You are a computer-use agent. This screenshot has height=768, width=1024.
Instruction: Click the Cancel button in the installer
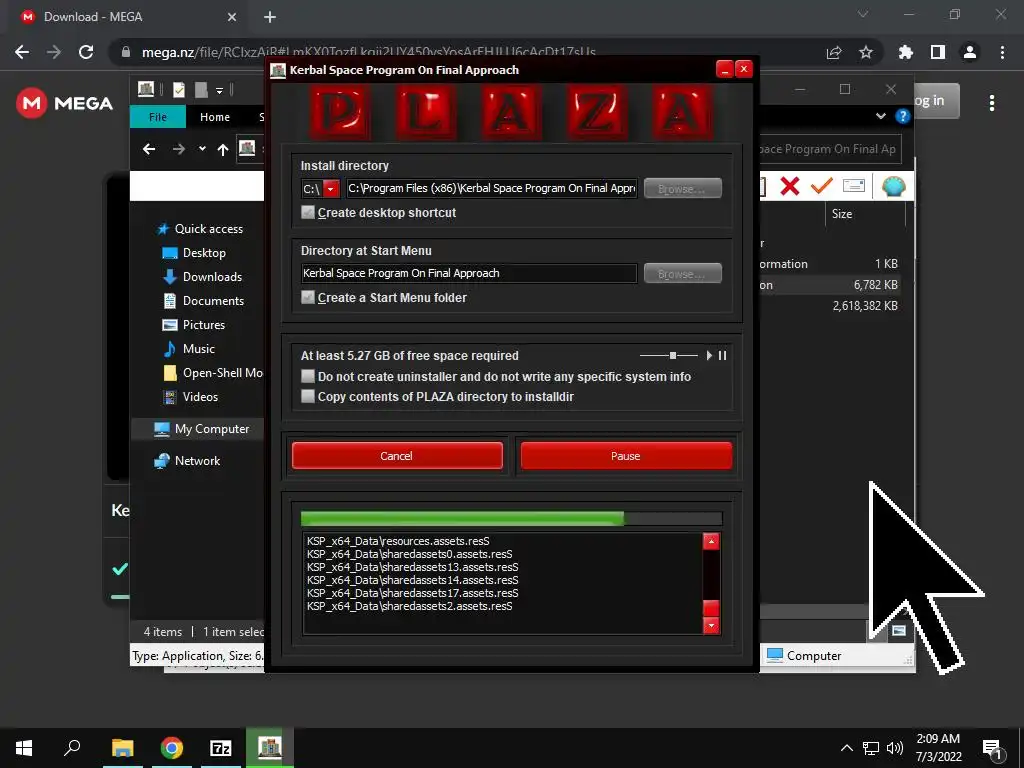tap(397, 456)
